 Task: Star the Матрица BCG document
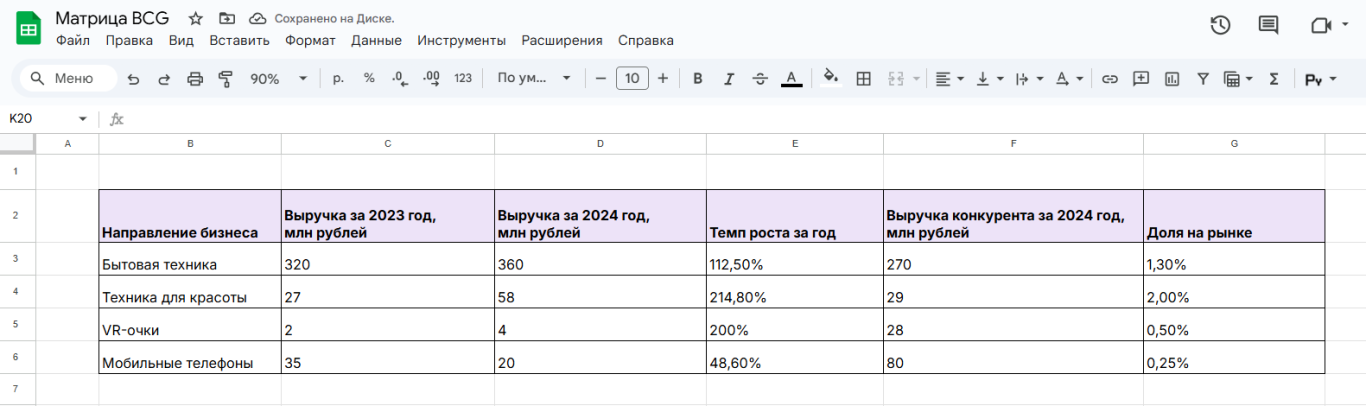coord(196,19)
